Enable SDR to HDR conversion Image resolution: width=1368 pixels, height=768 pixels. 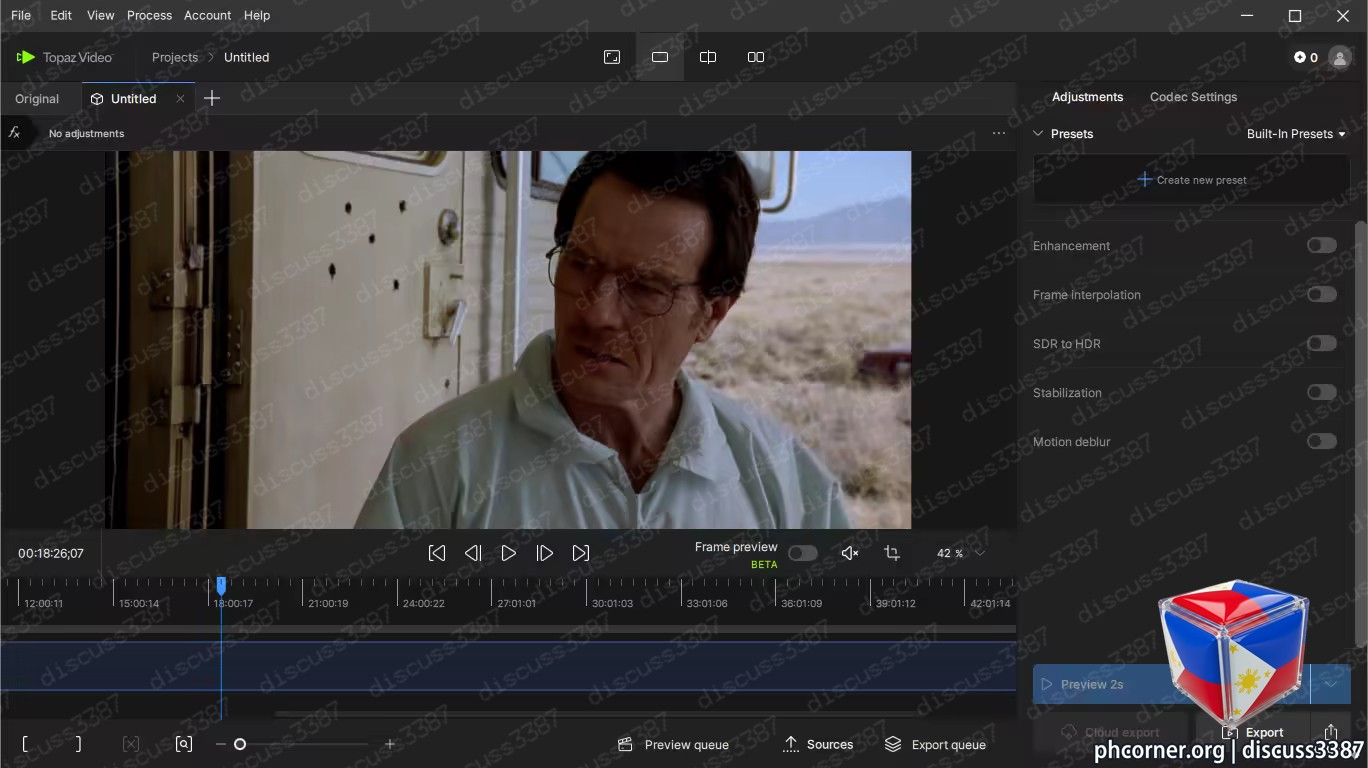1322,343
